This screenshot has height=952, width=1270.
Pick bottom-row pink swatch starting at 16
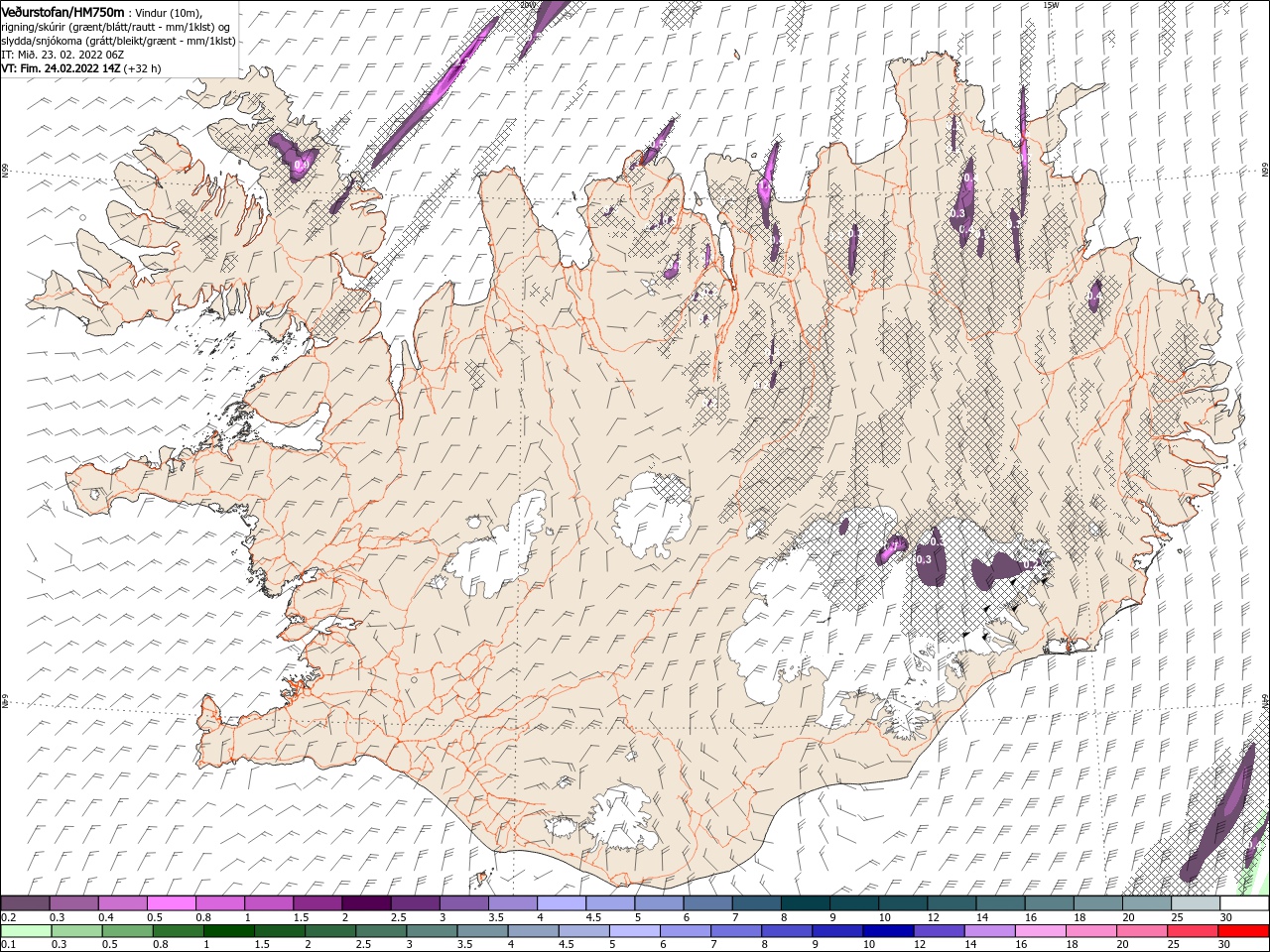[x=1040, y=931]
